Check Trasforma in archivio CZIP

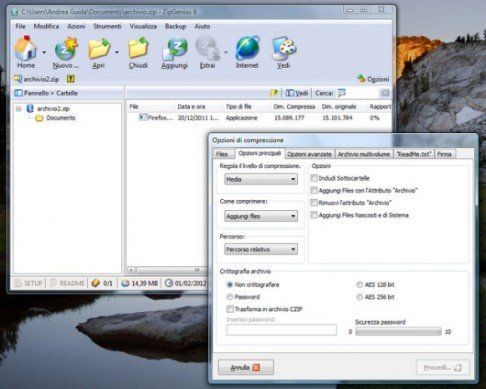click(x=230, y=309)
